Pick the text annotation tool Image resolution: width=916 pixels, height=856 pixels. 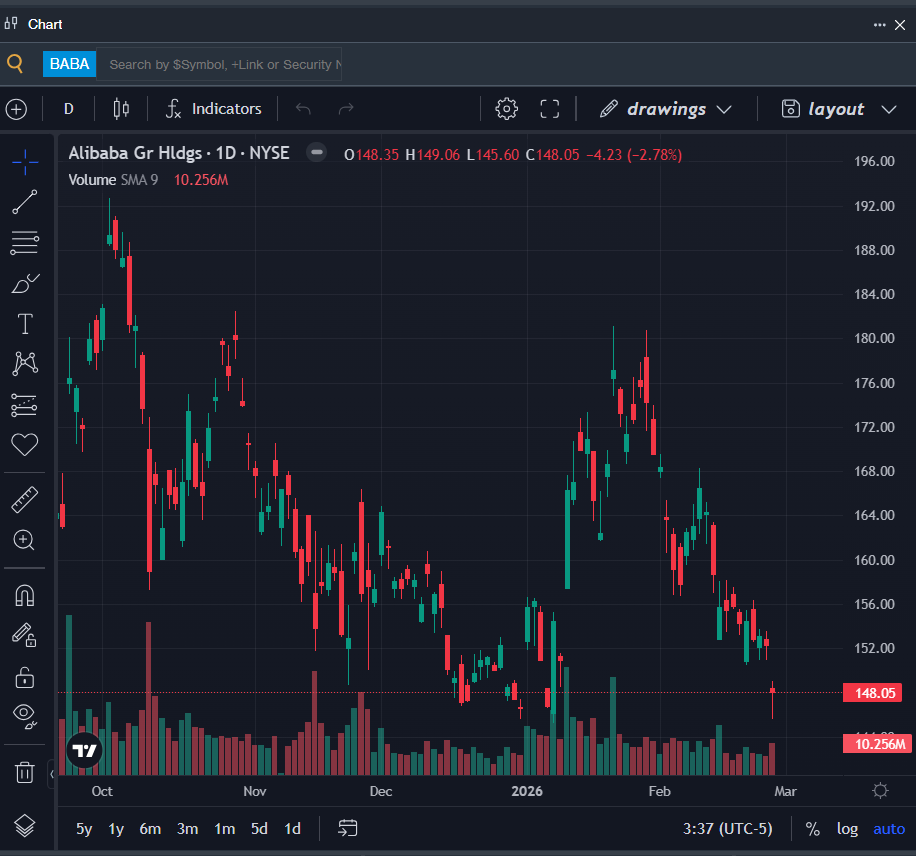(24, 324)
